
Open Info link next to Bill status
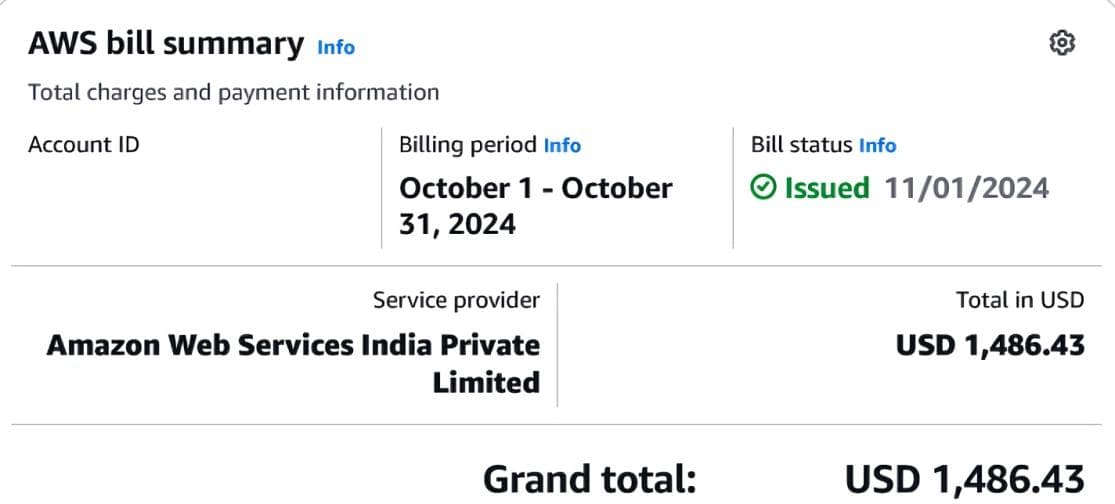878,145
